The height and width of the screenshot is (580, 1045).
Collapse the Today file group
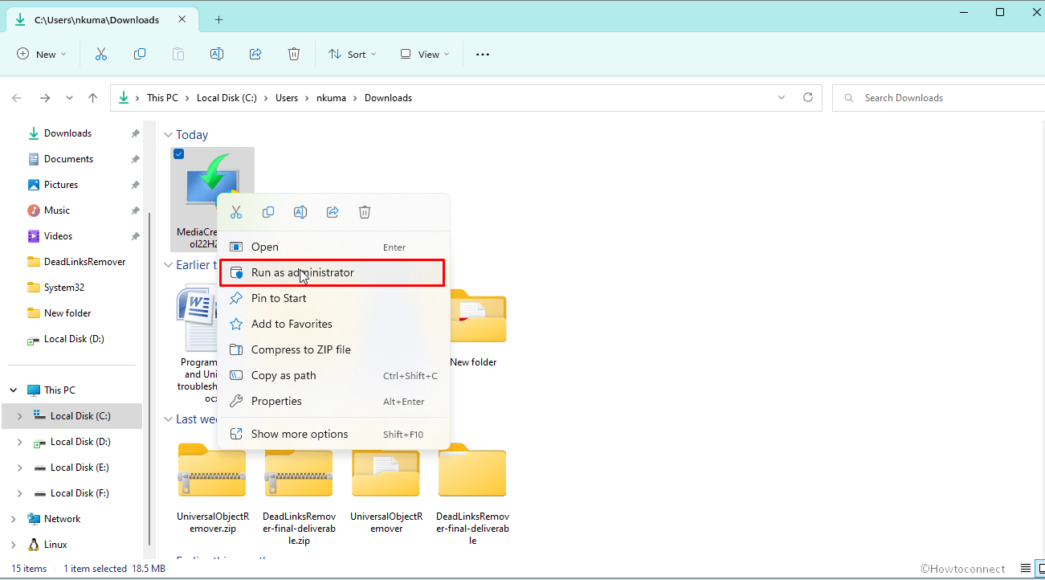pyautogui.click(x=167, y=135)
